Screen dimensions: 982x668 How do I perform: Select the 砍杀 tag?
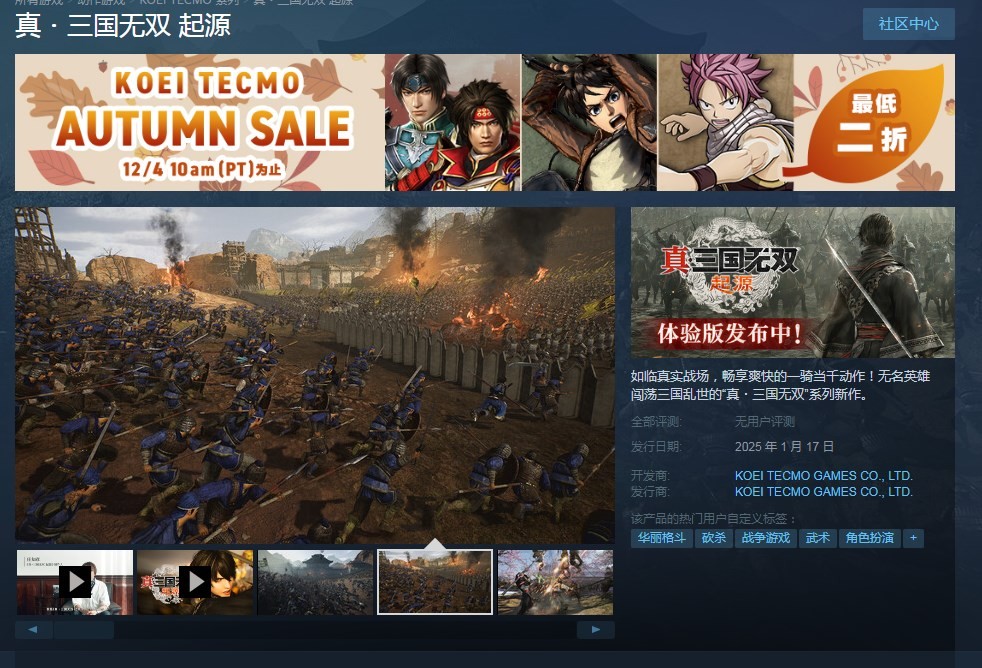click(x=714, y=538)
